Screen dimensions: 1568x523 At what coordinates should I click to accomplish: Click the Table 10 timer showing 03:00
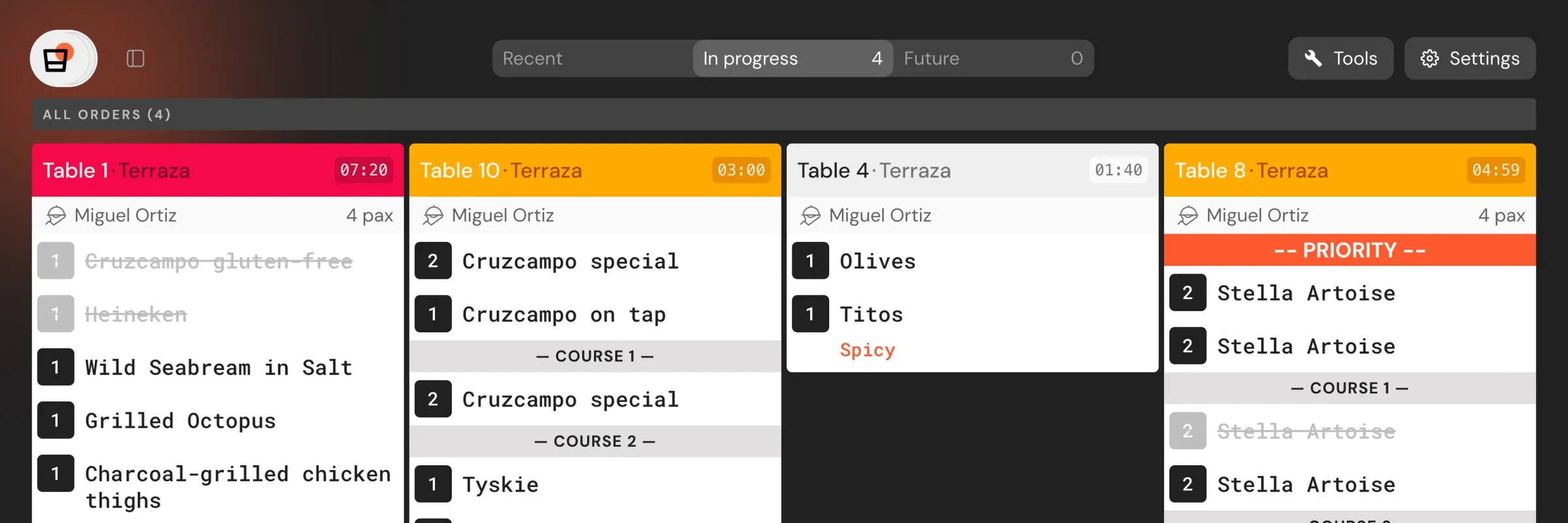coord(741,171)
